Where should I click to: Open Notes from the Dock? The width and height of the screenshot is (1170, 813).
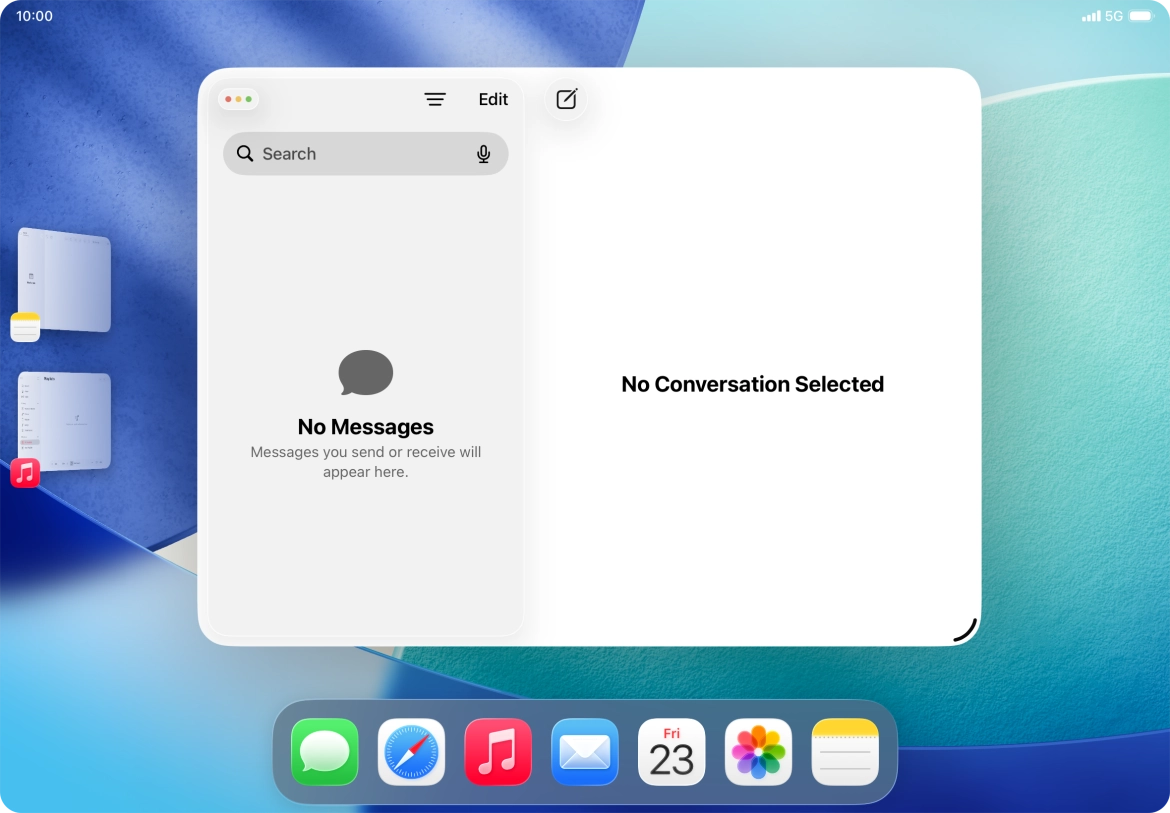pos(844,752)
